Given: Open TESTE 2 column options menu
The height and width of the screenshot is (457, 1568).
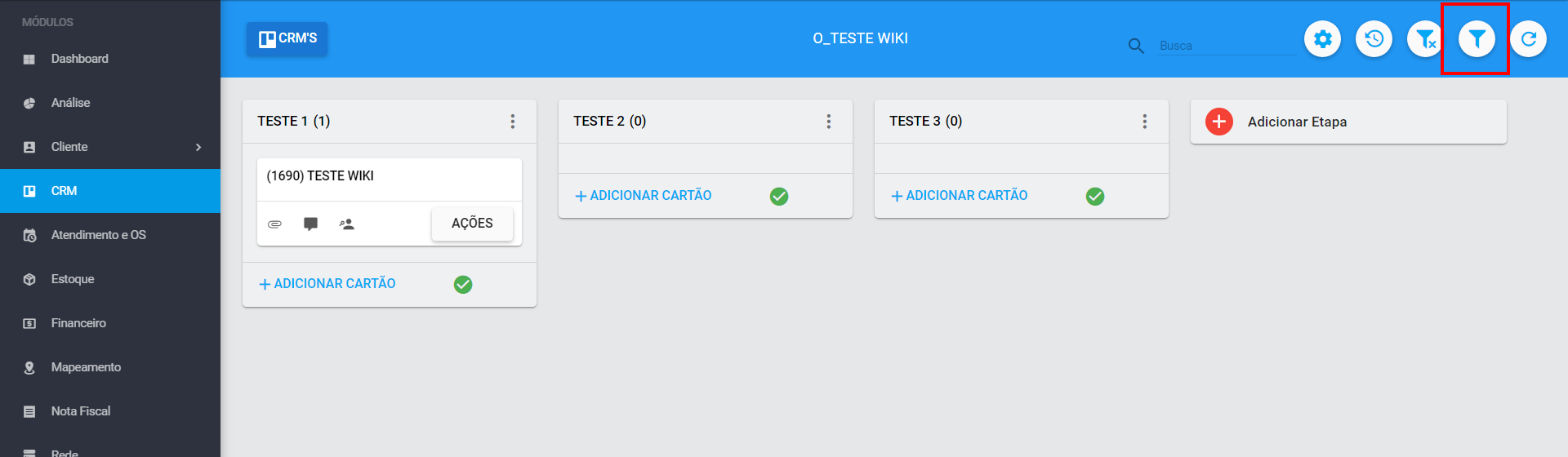Looking at the screenshot, I should tap(829, 122).
